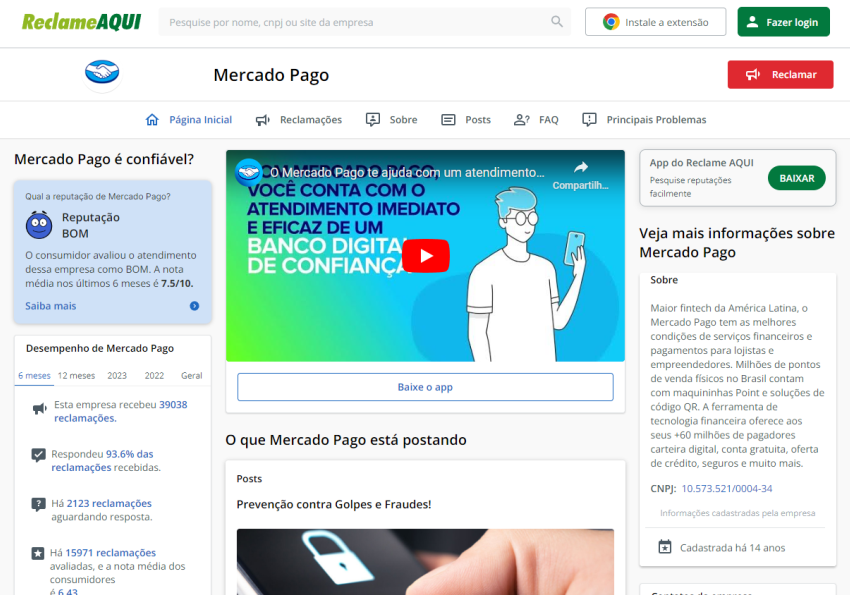Click the megaphone icon beside received complaints

point(40,409)
